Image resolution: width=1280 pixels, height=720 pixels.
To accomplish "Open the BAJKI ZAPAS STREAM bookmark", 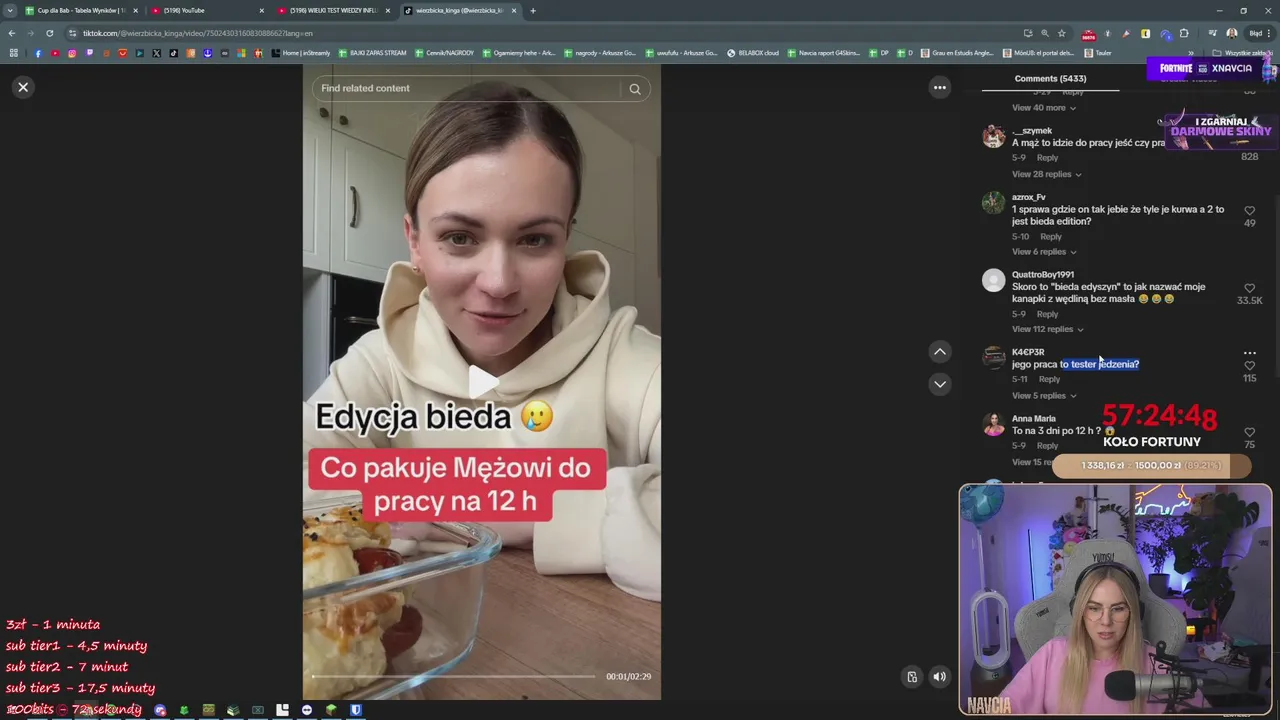I will (372, 53).
